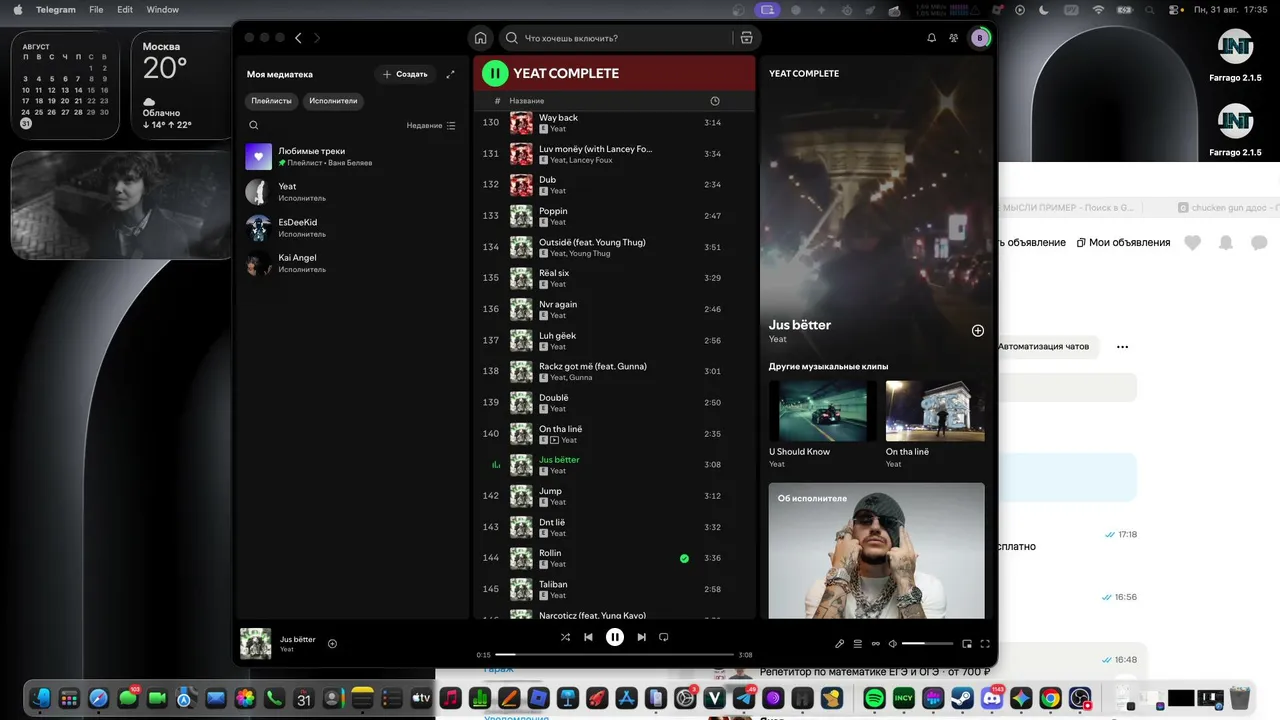Open Любимые треки playlist

(351, 157)
